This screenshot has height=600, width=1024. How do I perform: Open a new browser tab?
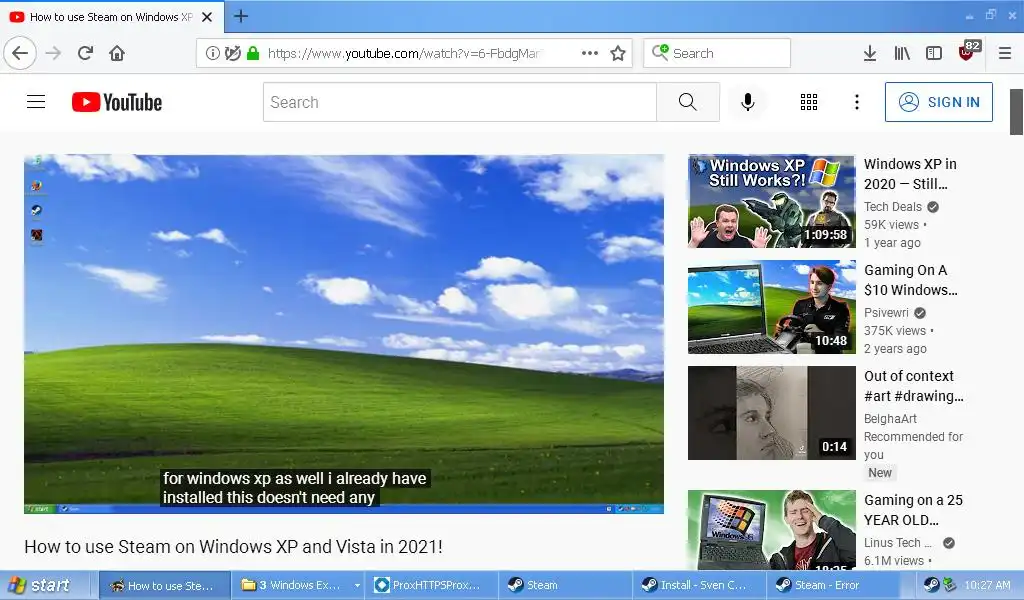240,16
